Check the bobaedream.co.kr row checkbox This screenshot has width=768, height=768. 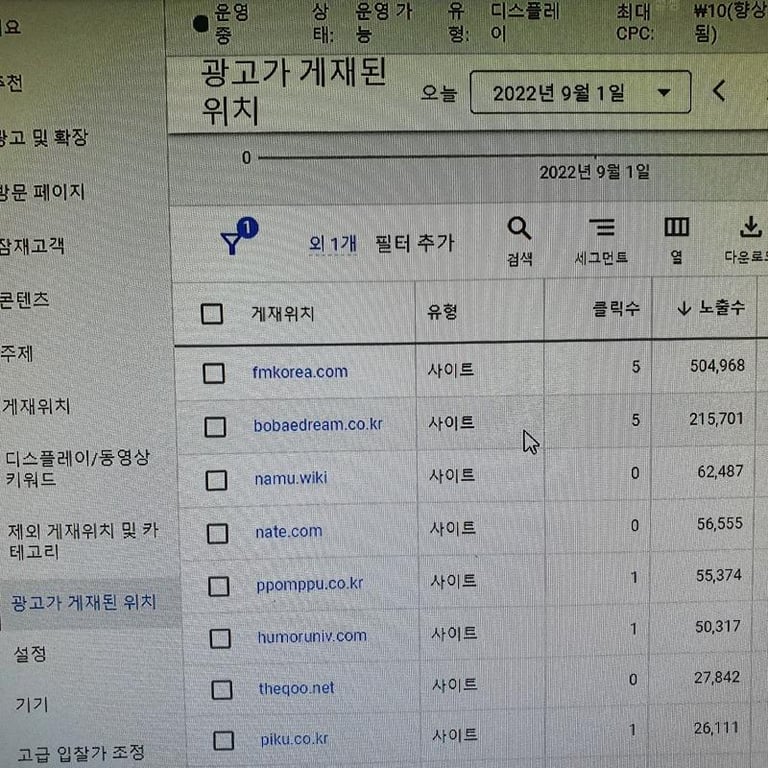pyautogui.click(x=215, y=427)
